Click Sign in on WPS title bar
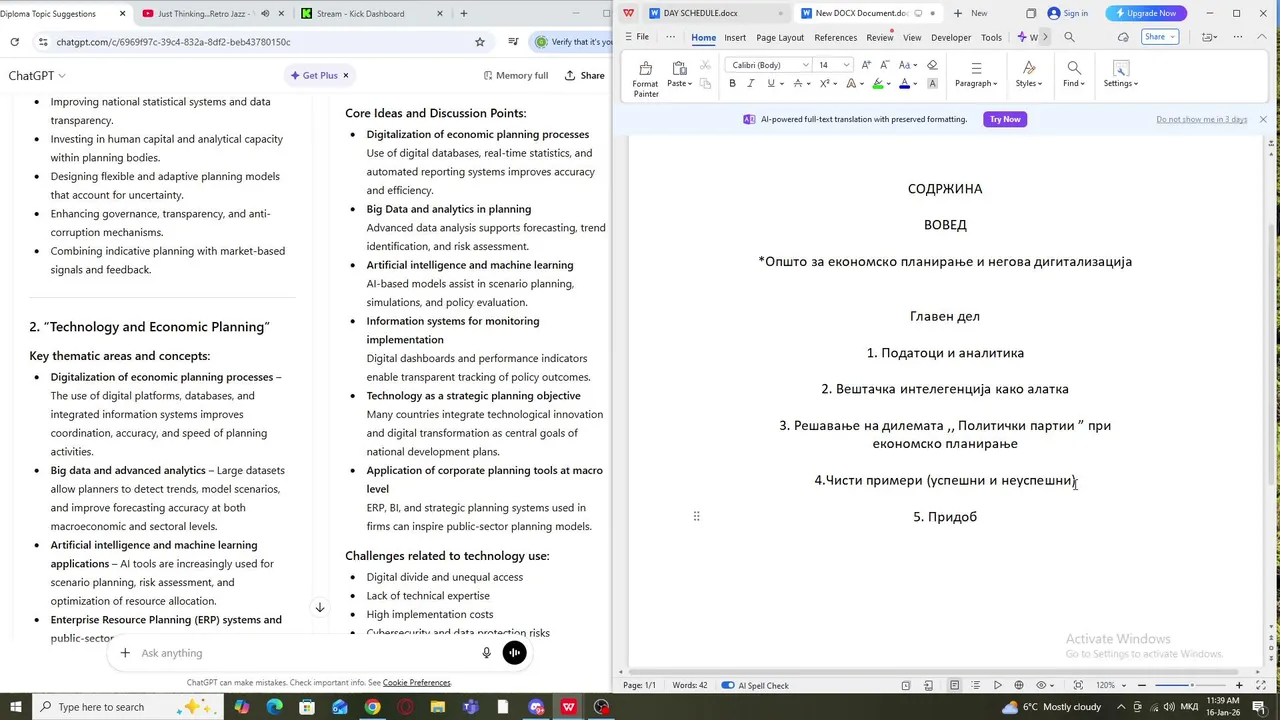The width and height of the screenshot is (1280, 720). [1067, 13]
